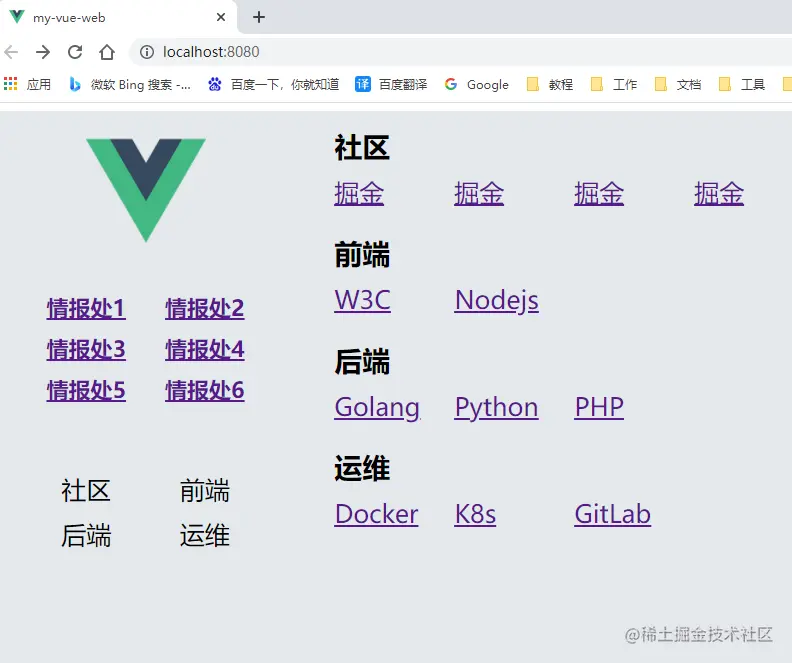This screenshot has height=663, width=792.
Task: Open the 情报处5 link
Action: click(x=86, y=390)
